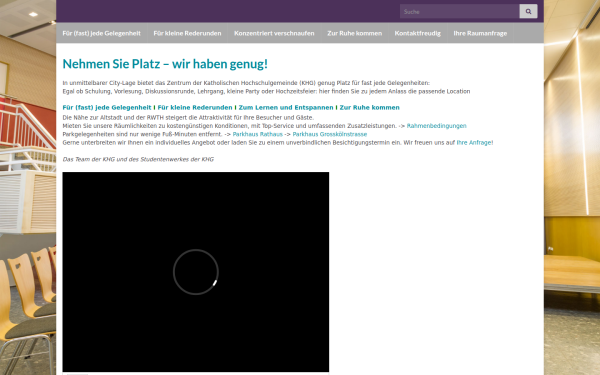Open the 'Kontaktfreudig' nav item
This screenshot has width=600, height=375.
[418, 33]
